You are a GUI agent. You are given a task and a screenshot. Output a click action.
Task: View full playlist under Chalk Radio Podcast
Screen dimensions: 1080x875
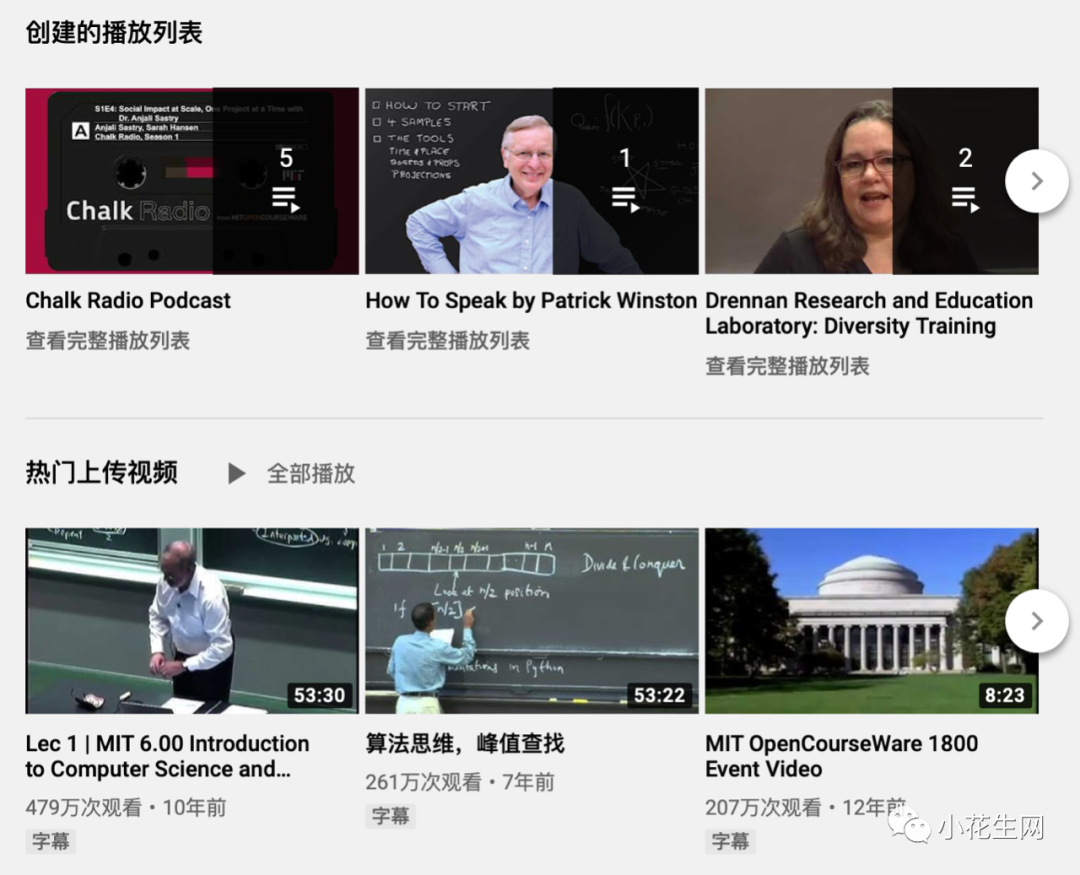point(107,340)
